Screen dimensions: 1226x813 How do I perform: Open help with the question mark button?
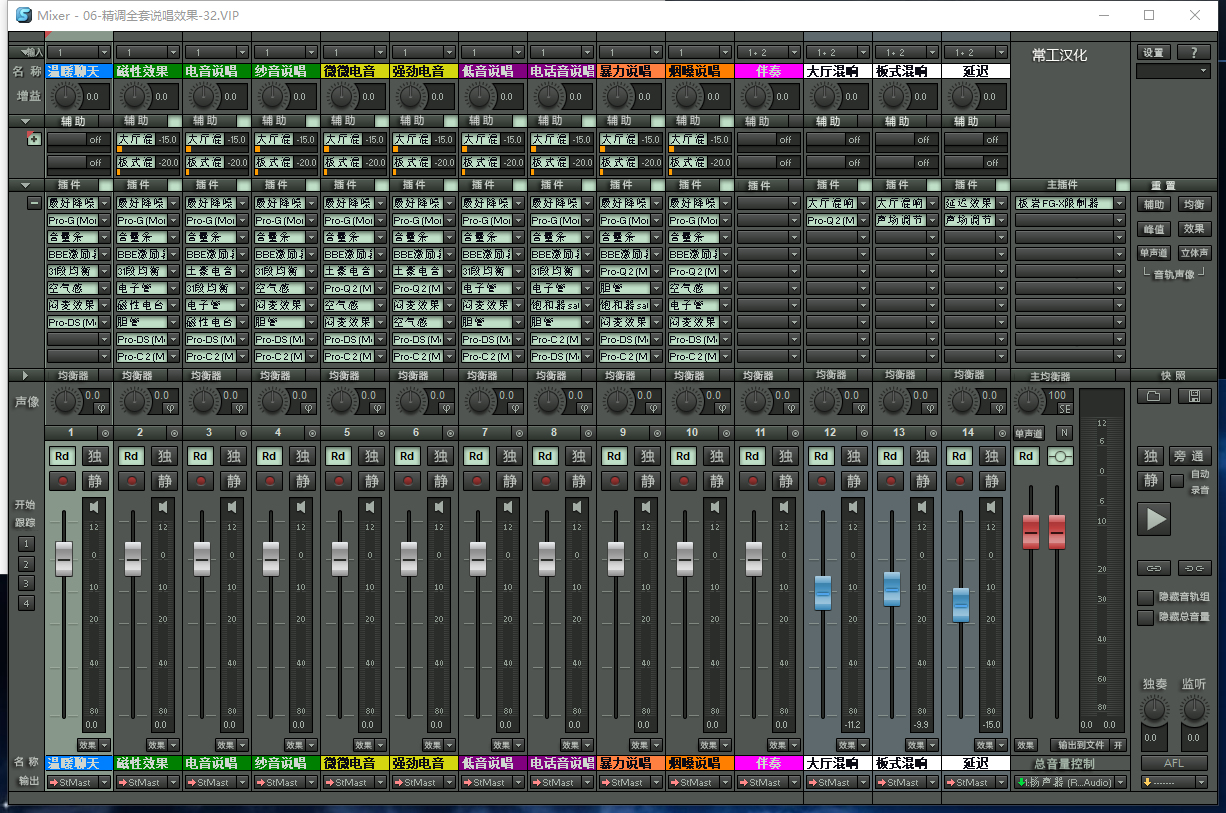coord(1193,52)
